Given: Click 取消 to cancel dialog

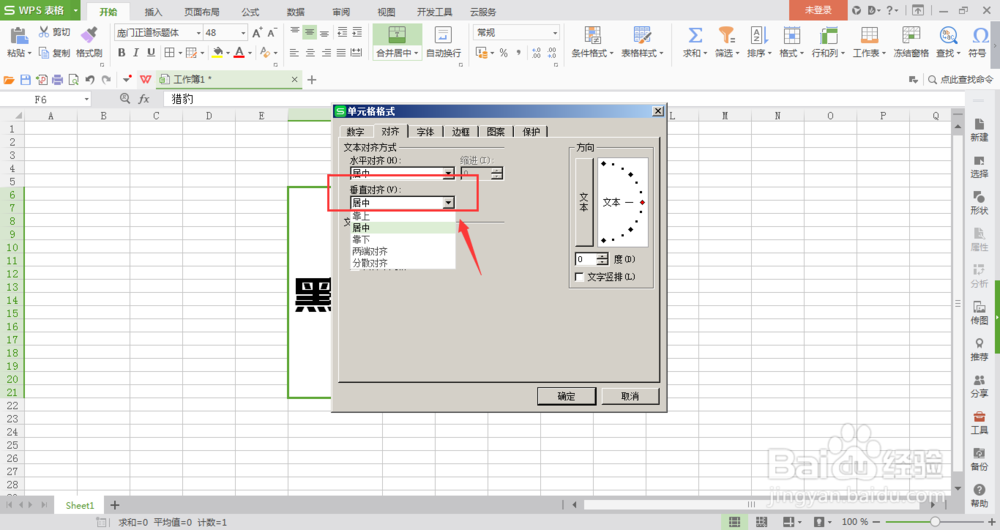Looking at the screenshot, I should 630,396.
